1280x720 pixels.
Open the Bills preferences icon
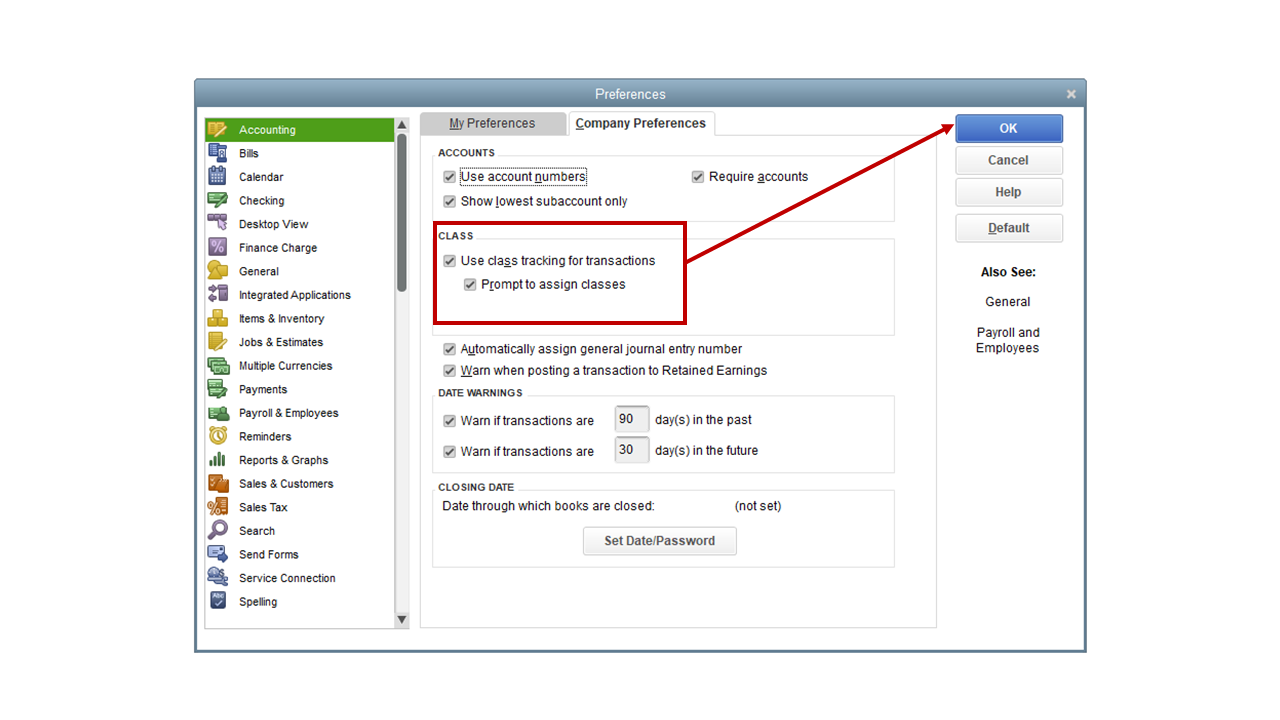click(x=217, y=153)
